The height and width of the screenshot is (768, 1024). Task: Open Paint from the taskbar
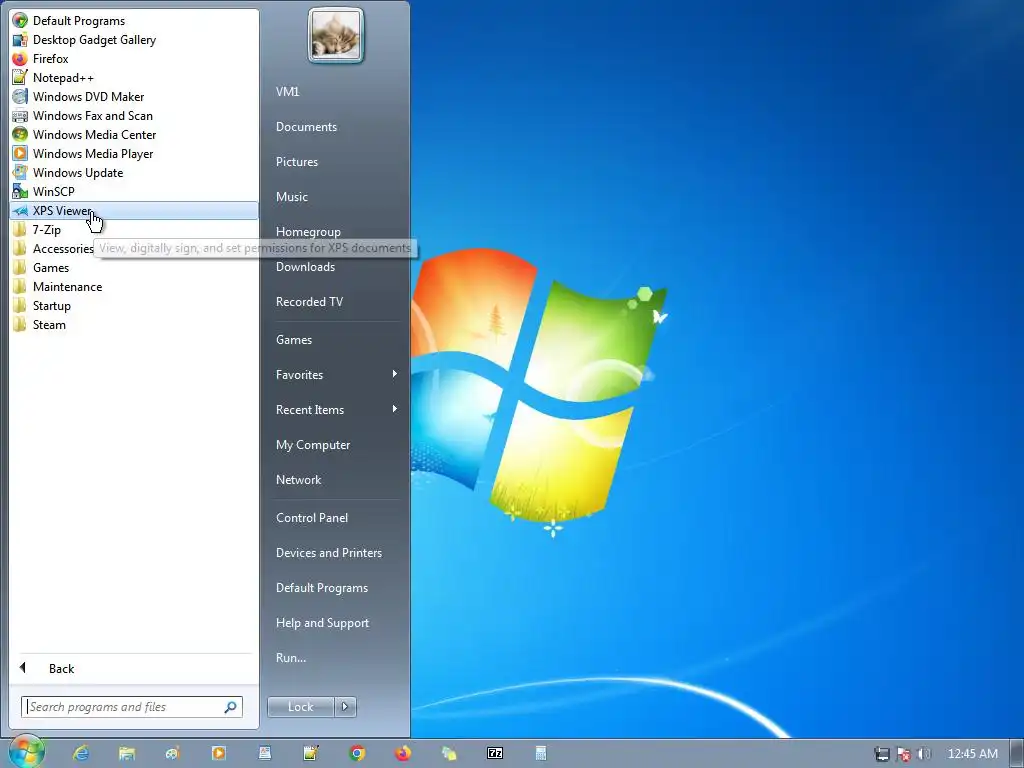coord(172,753)
